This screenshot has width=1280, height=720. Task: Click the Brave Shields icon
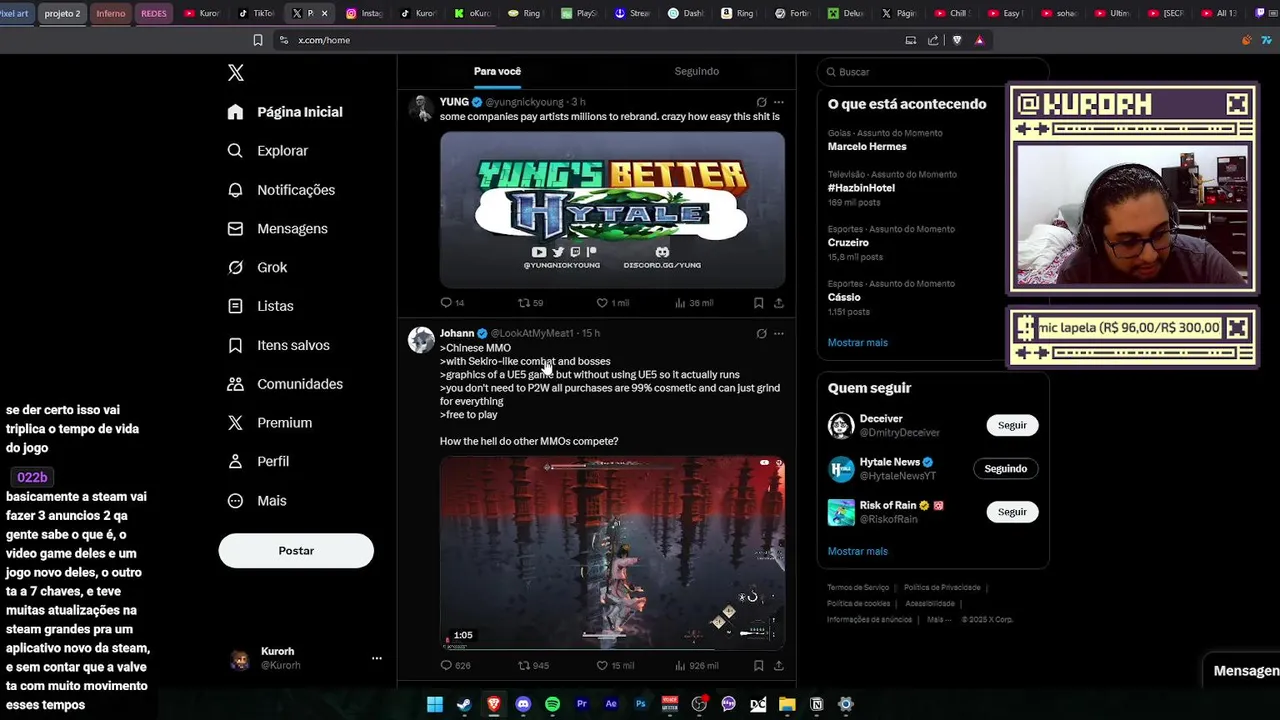point(956,40)
